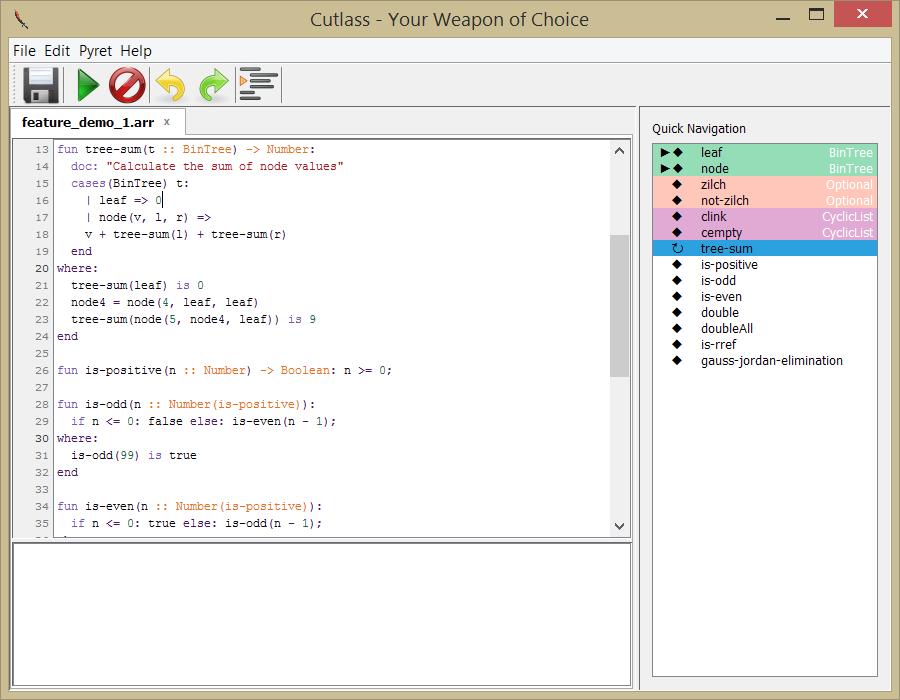Click the editor vertical scrollbar thumb
Viewport: 900px width, 700px height.
click(619, 306)
